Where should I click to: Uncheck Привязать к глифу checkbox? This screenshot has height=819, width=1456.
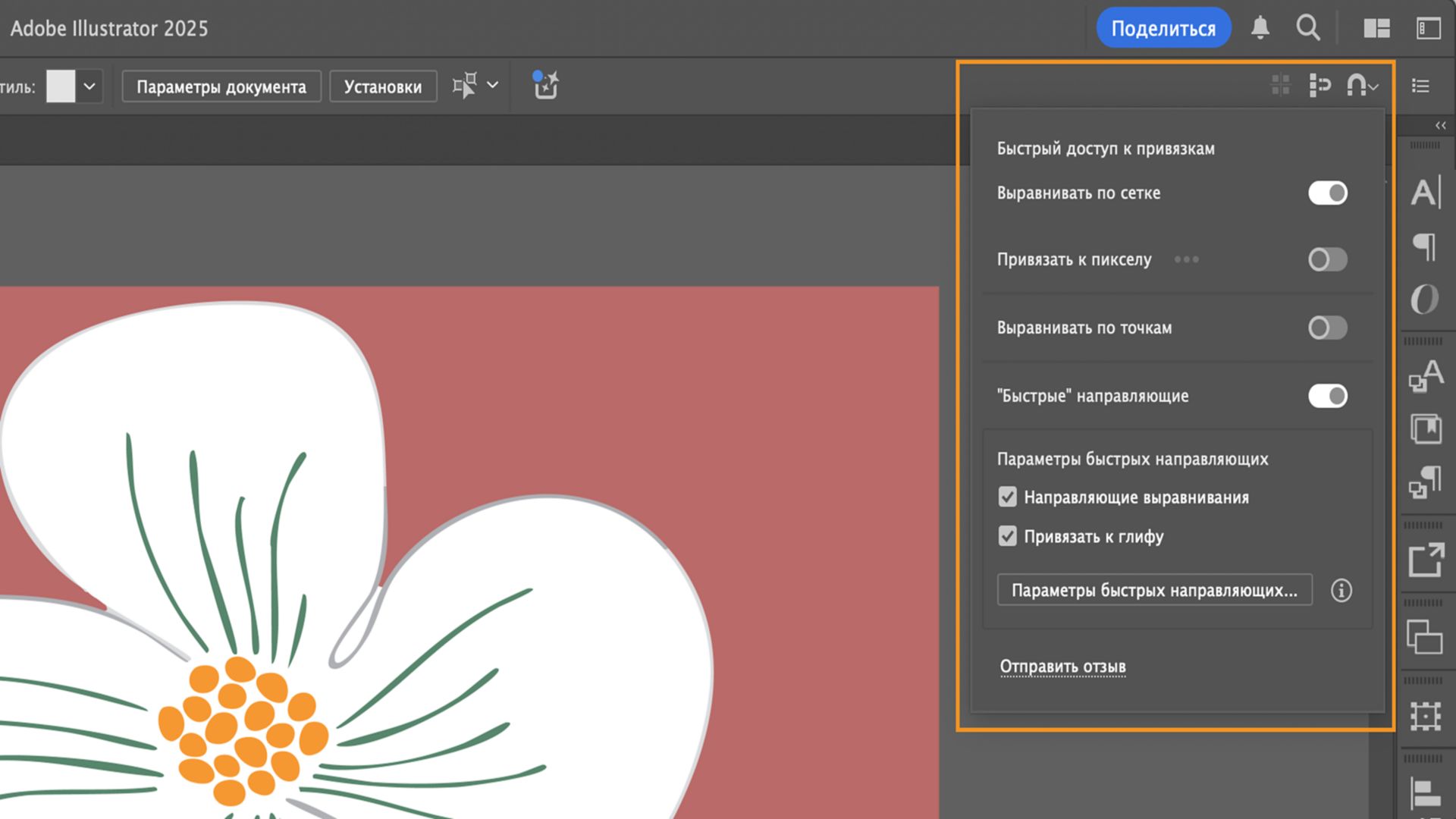1007,537
